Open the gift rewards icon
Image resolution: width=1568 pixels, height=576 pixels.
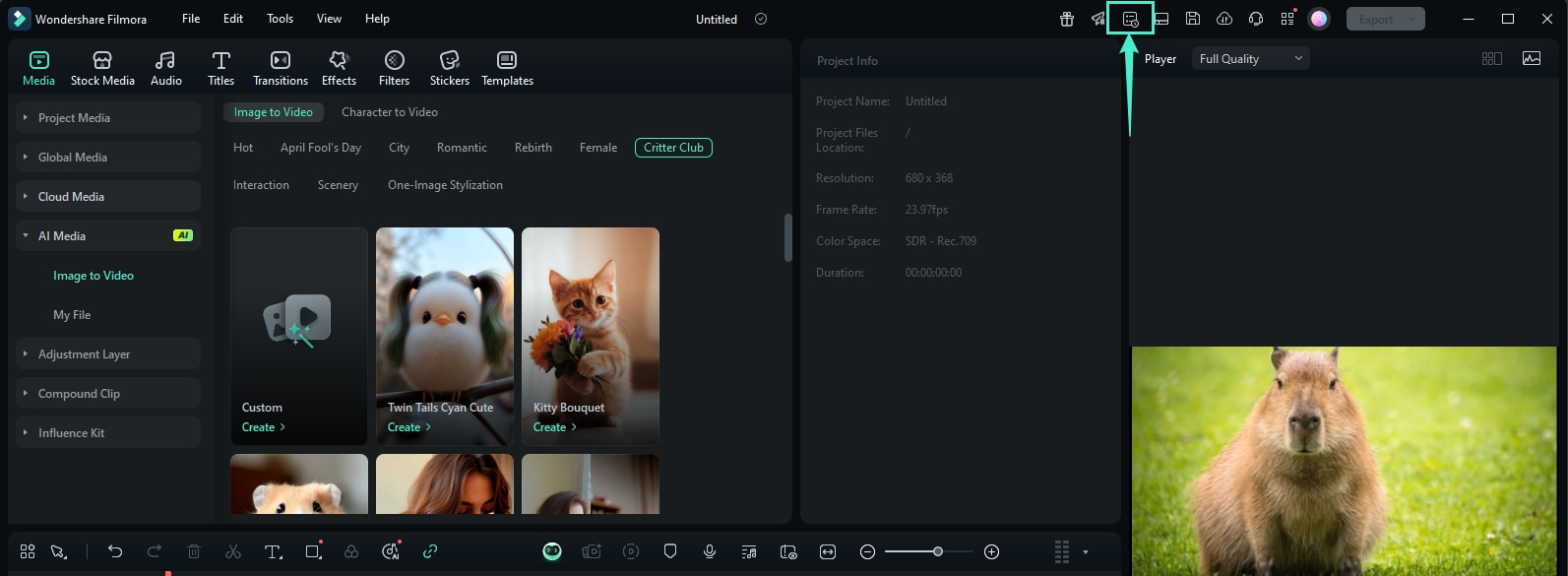click(1067, 19)
